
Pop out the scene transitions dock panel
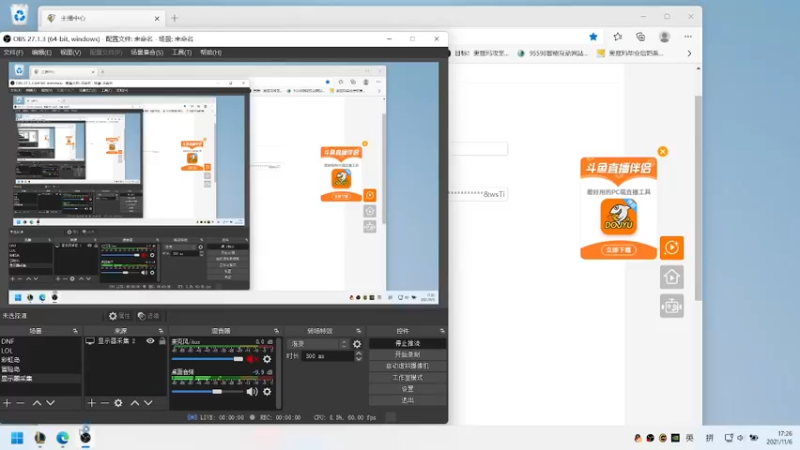pyautogui.click(x=359, y=331)
